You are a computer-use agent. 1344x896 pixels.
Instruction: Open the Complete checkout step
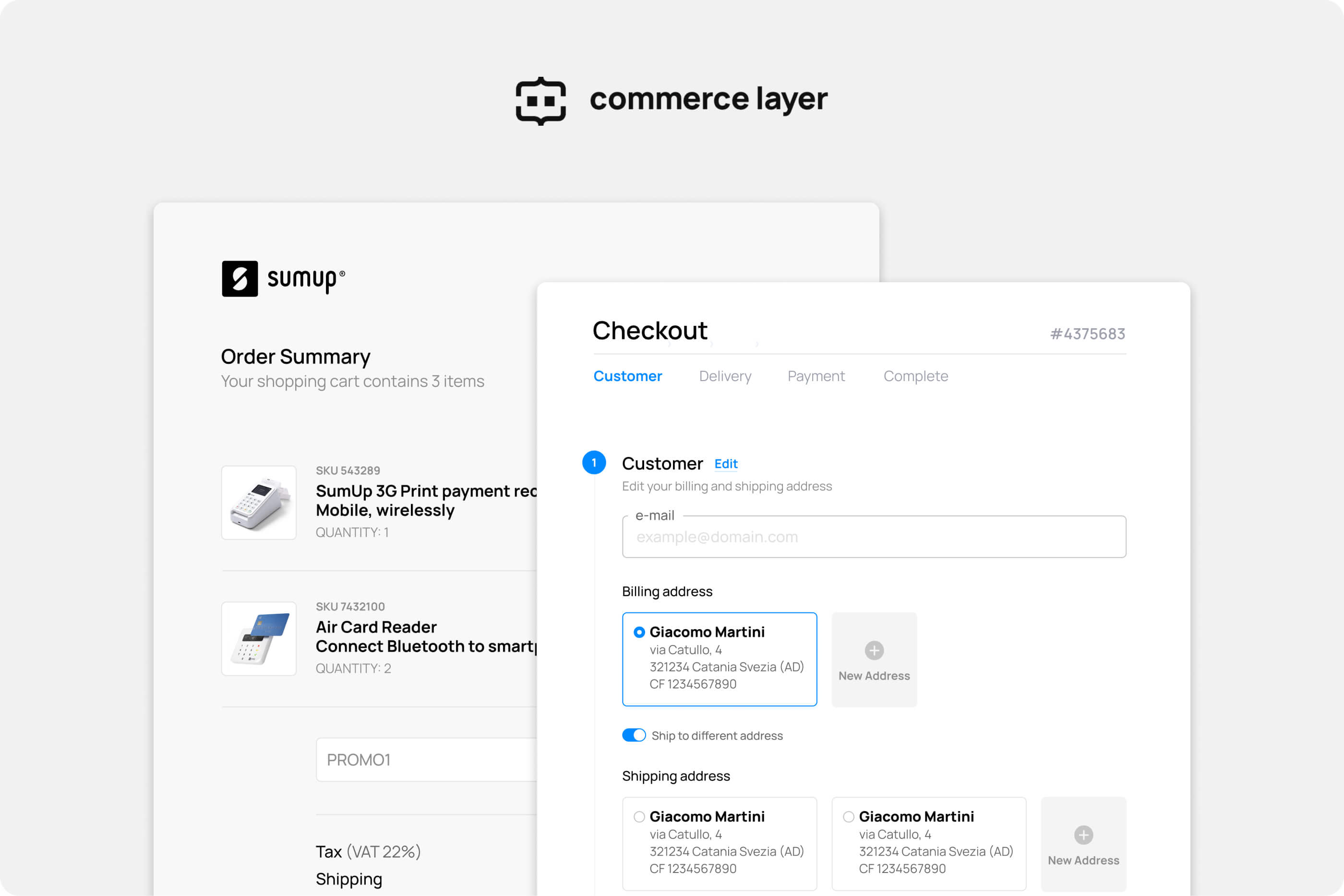(916, 376)
